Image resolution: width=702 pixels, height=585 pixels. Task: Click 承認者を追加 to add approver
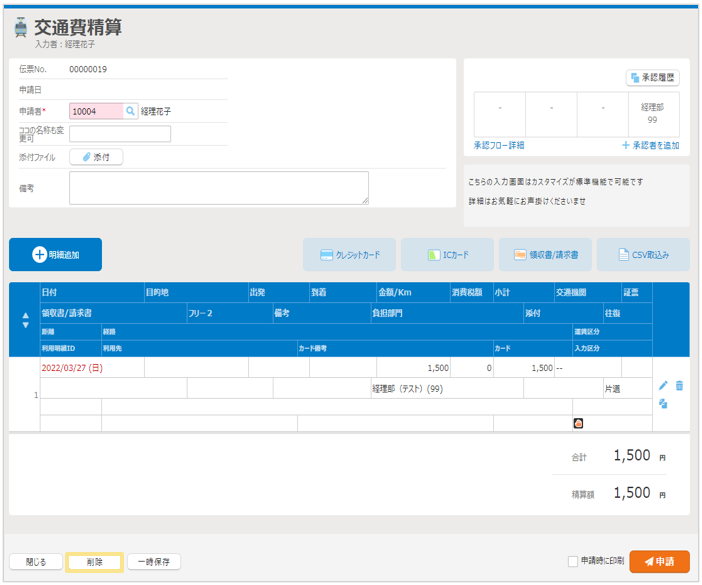[x=650, y=146]
